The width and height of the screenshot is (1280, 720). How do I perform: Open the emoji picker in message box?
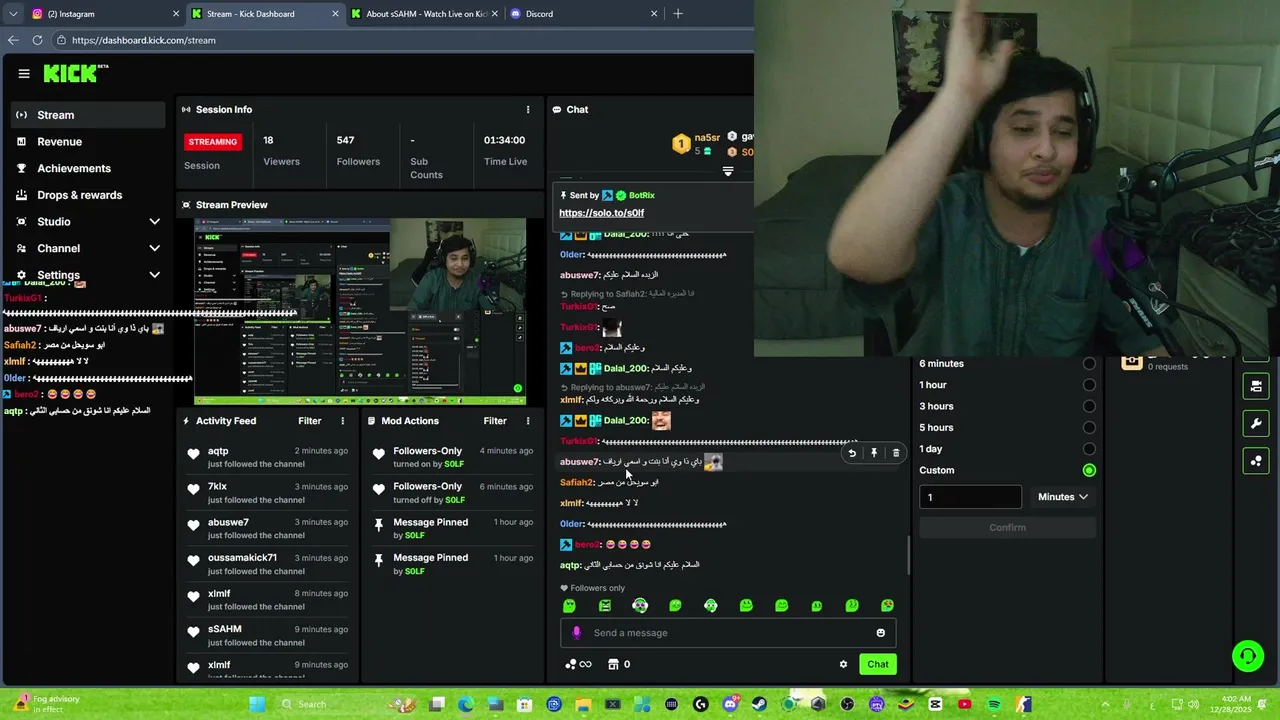tap(880, 632)
